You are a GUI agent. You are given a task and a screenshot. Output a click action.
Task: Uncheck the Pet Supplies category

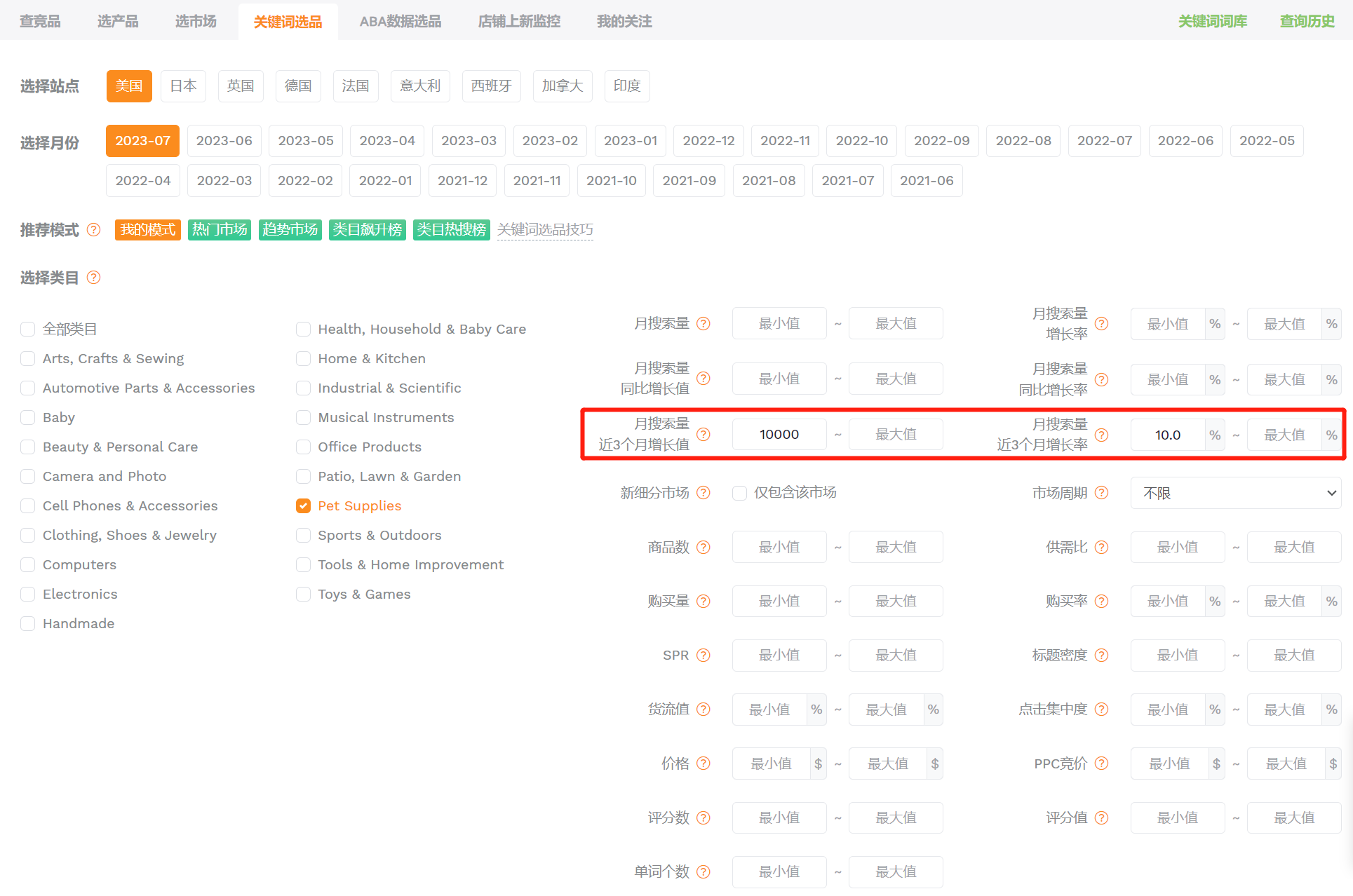click(x=303, y=506)
